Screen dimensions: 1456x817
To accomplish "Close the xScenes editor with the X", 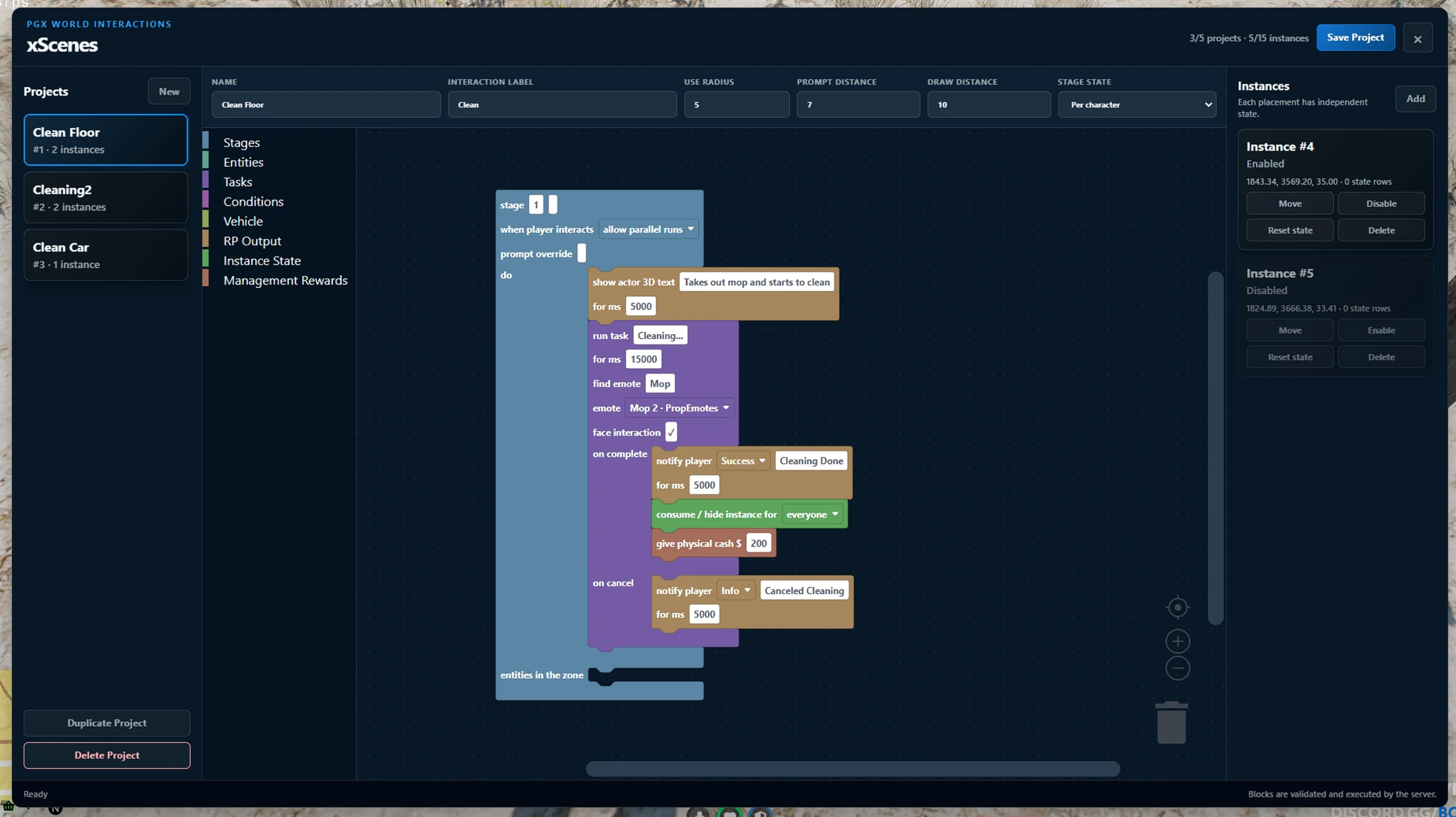I will tap(1418, 38).
